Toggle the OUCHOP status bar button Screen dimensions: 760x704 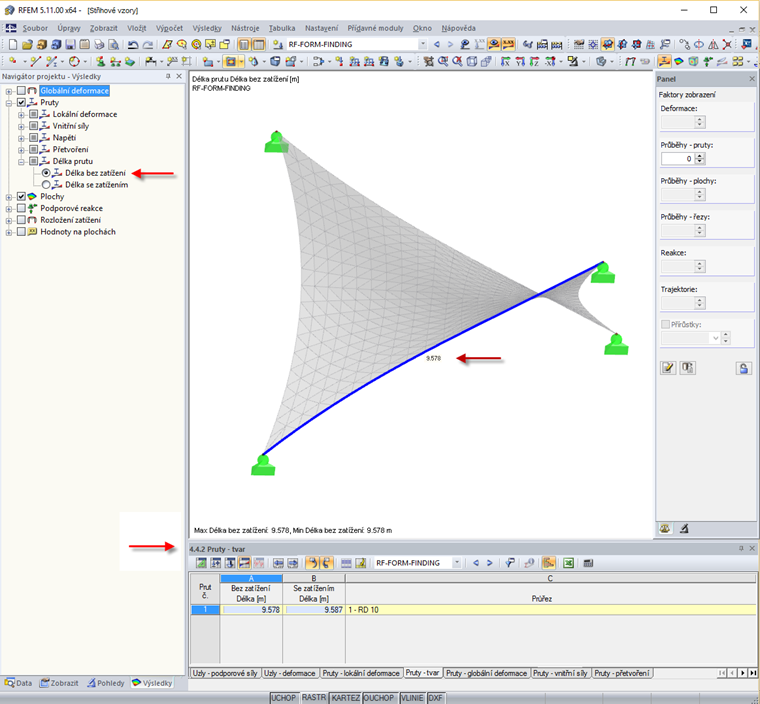(x=379, y=698)
